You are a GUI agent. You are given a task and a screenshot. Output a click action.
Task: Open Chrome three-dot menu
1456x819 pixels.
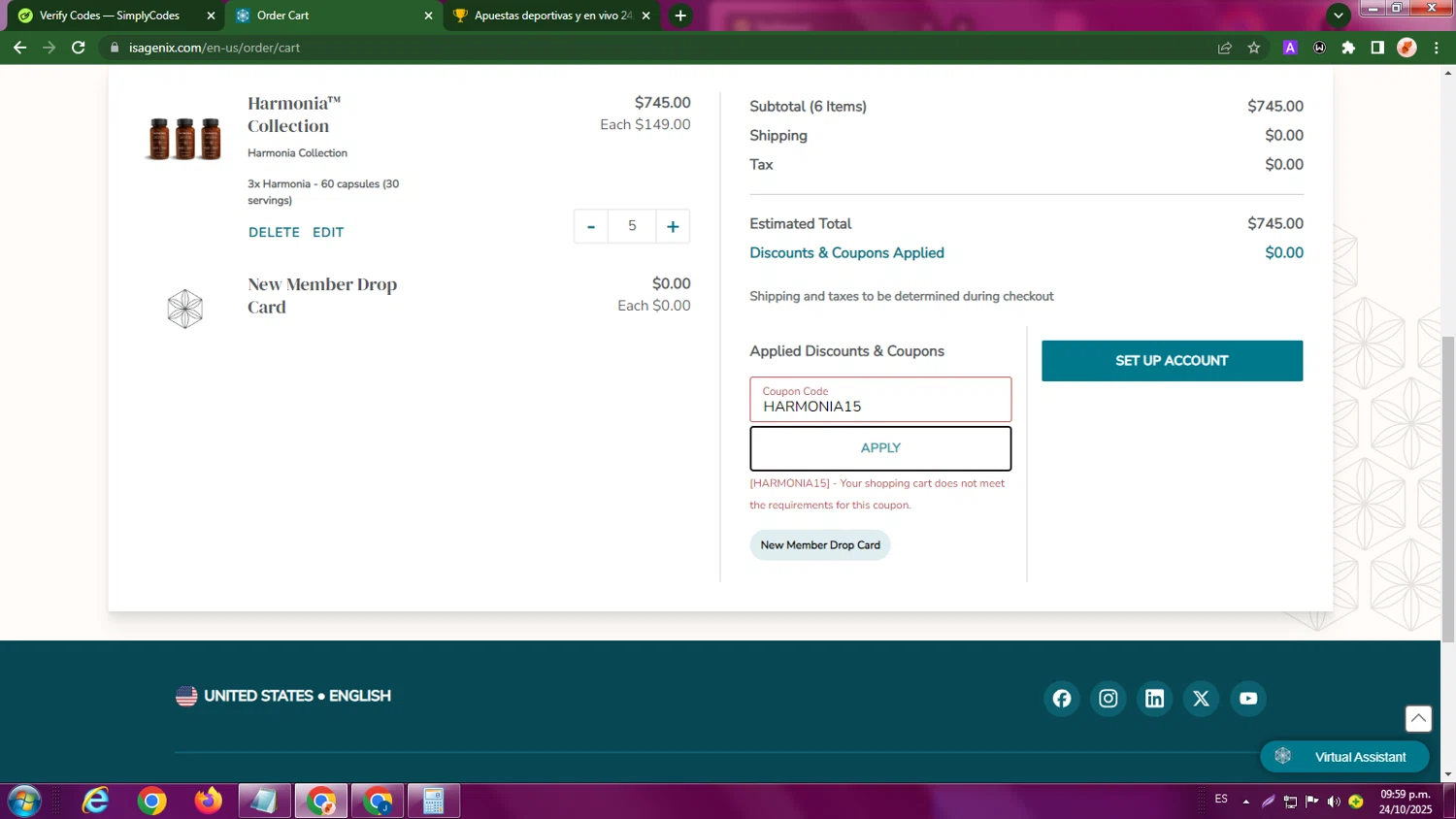pyautogui.click(x=1437, y=48)
